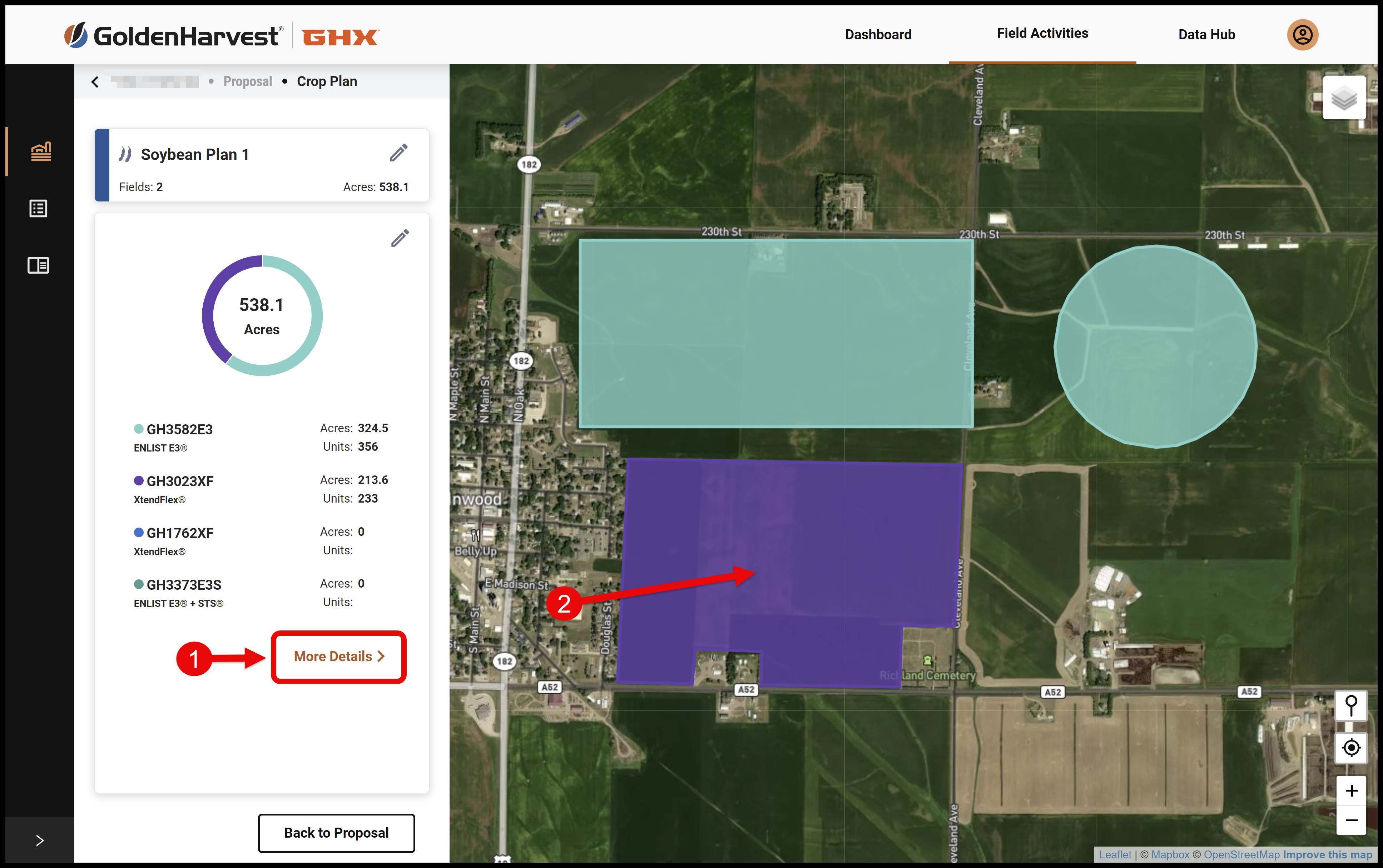Click the Fields: 2 label

(141, 187)
